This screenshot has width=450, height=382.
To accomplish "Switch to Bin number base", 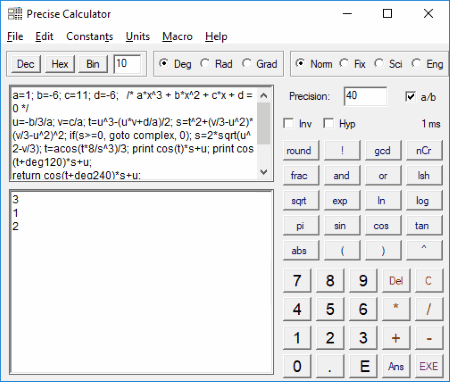I will [x=93, y=64].
